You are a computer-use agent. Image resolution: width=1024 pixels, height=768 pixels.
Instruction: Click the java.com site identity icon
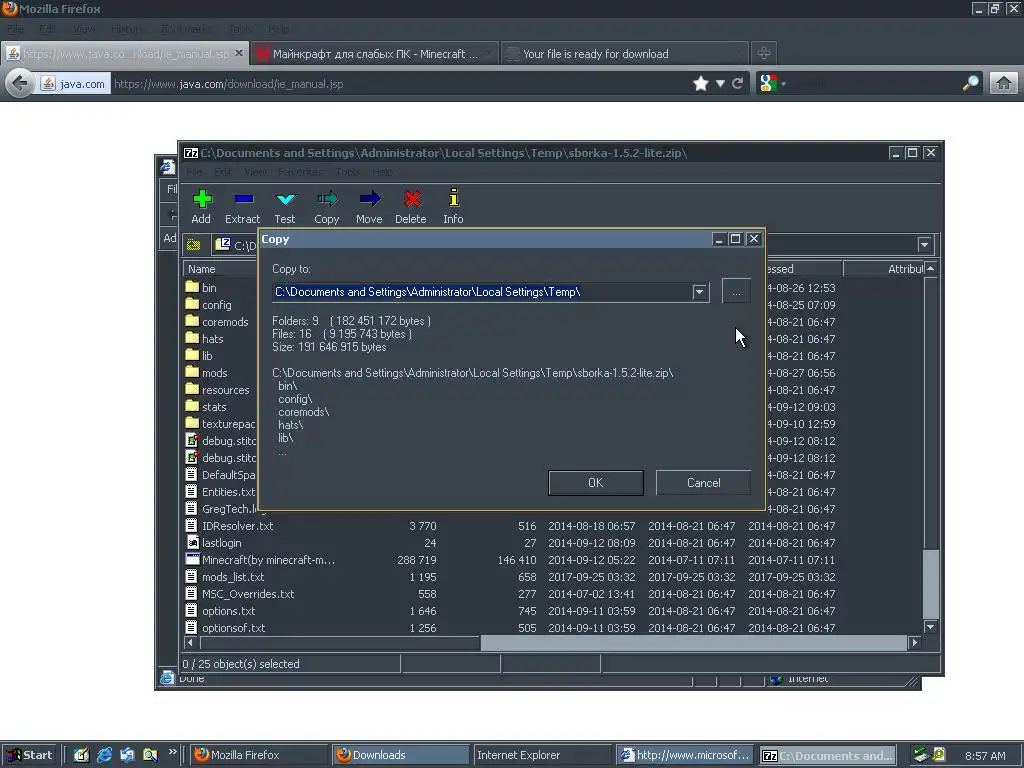click(x=48, y=84)
